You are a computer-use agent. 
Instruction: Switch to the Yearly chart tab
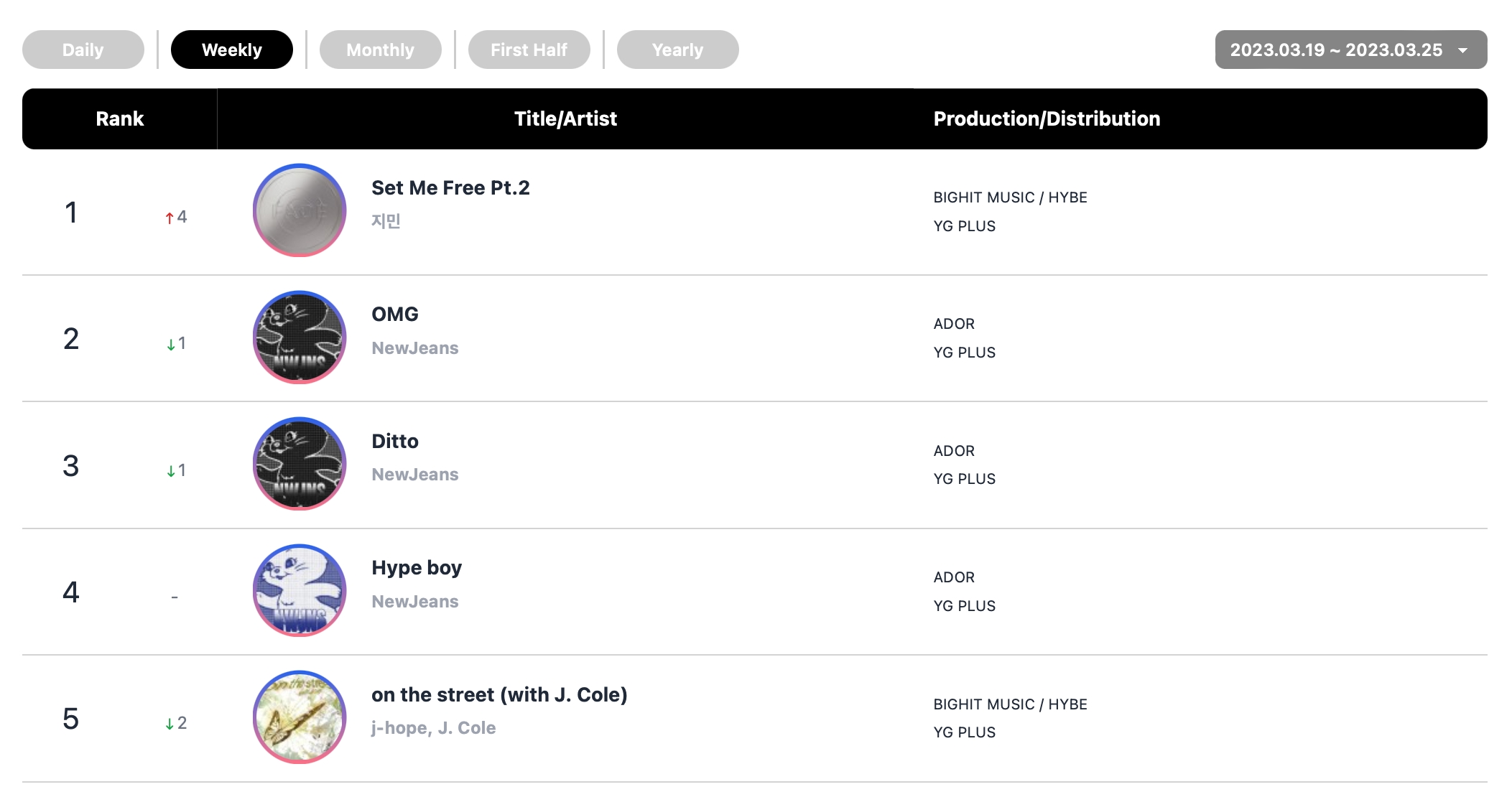point(678,50)
